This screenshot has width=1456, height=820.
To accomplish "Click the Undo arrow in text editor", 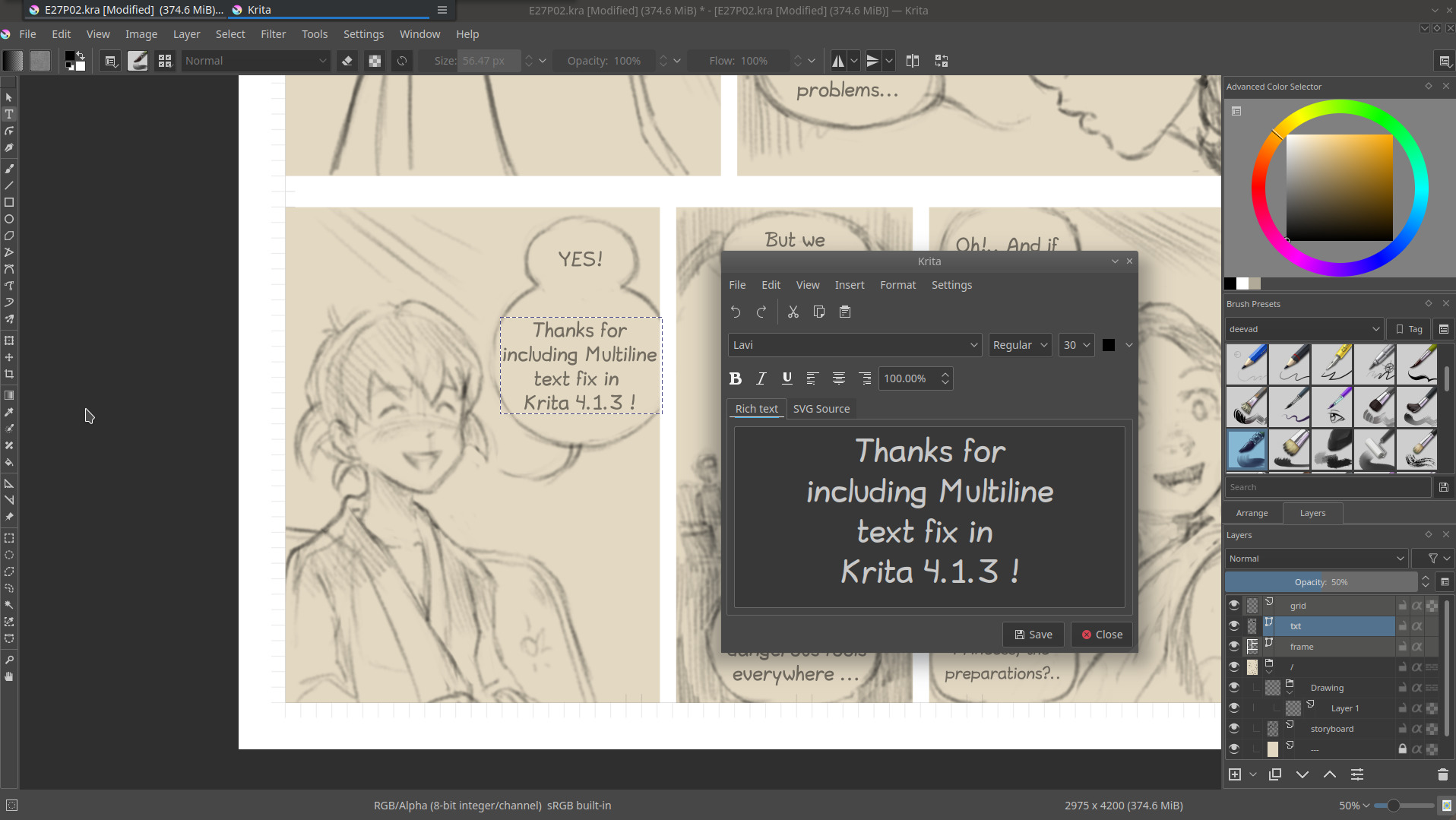I will pos(735,312).
